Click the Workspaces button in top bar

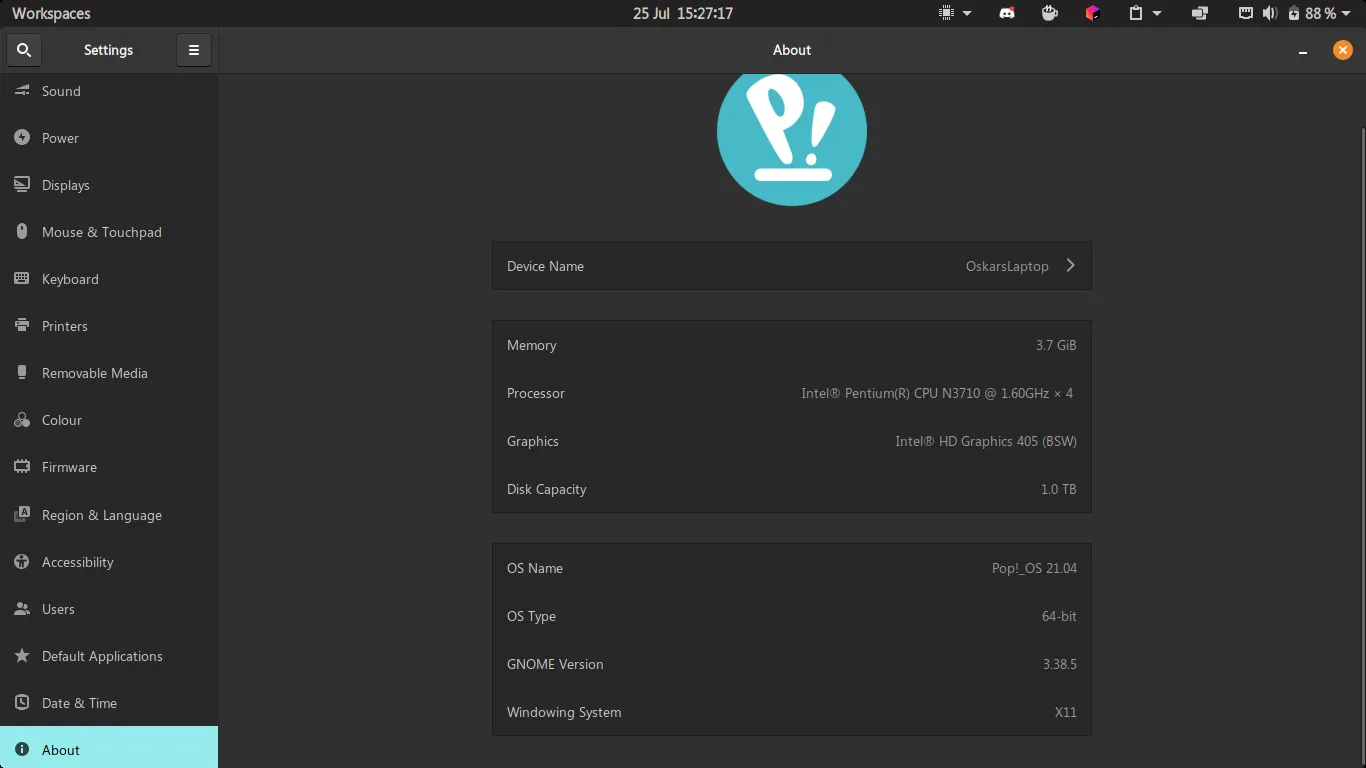pos(51,13)
